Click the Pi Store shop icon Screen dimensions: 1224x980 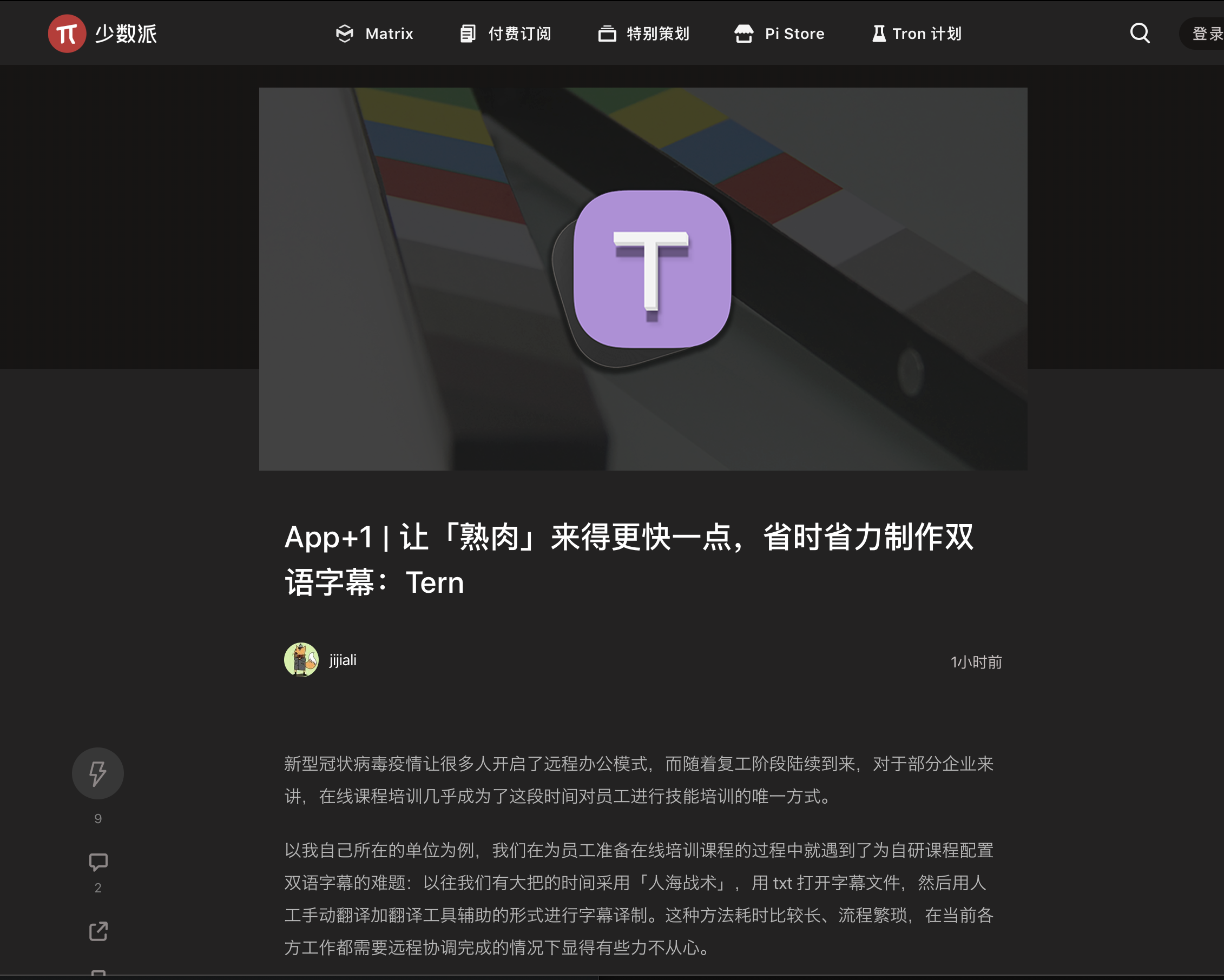click(x=743, y=34)
